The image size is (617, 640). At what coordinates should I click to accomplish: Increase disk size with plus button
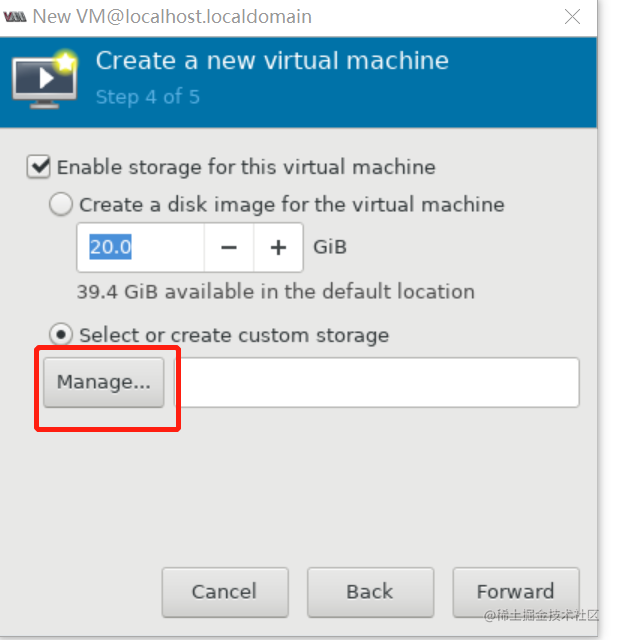[278, 247]
